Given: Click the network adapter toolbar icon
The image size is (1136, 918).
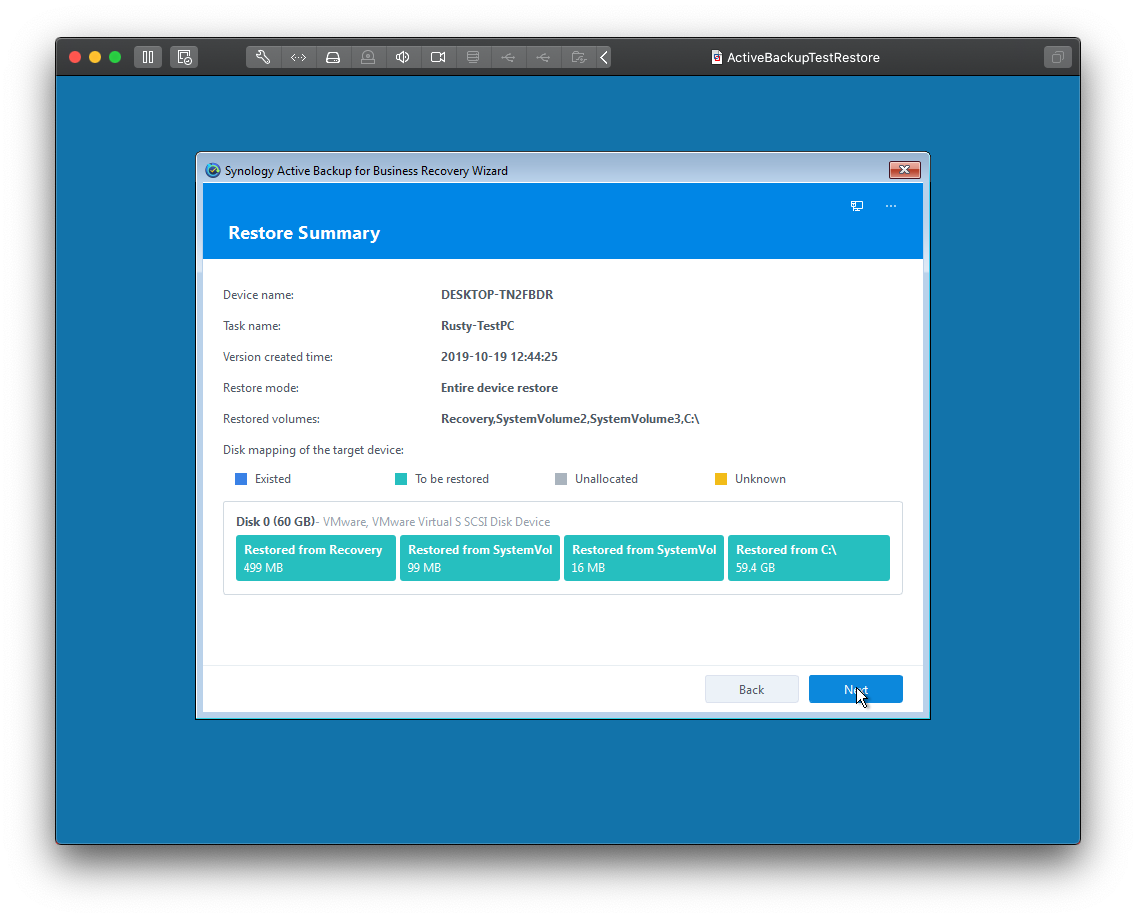Looking at the screenshot, I should (x=298, y=57).
